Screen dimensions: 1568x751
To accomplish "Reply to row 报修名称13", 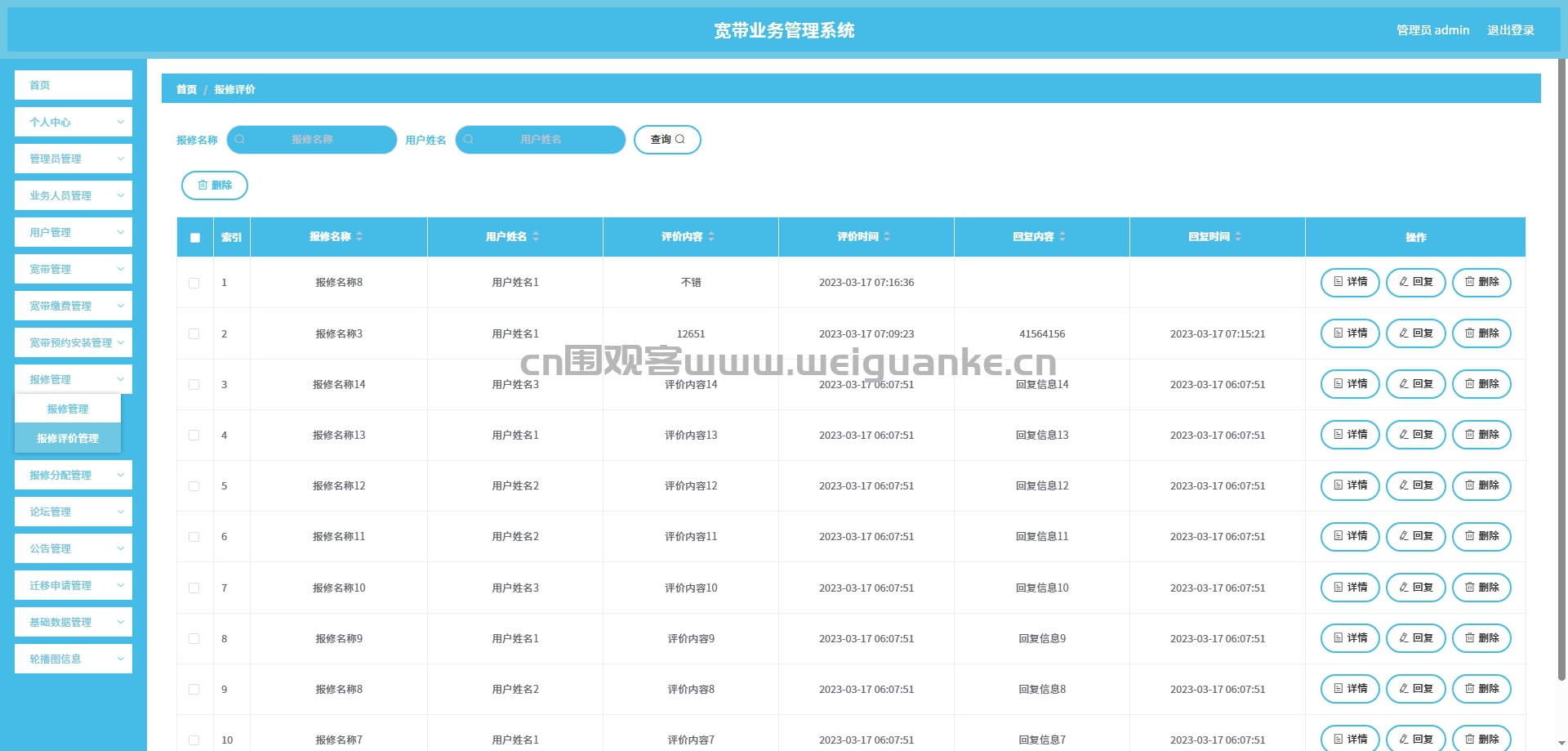I will pyautogui.click(x=1416, y=435).
